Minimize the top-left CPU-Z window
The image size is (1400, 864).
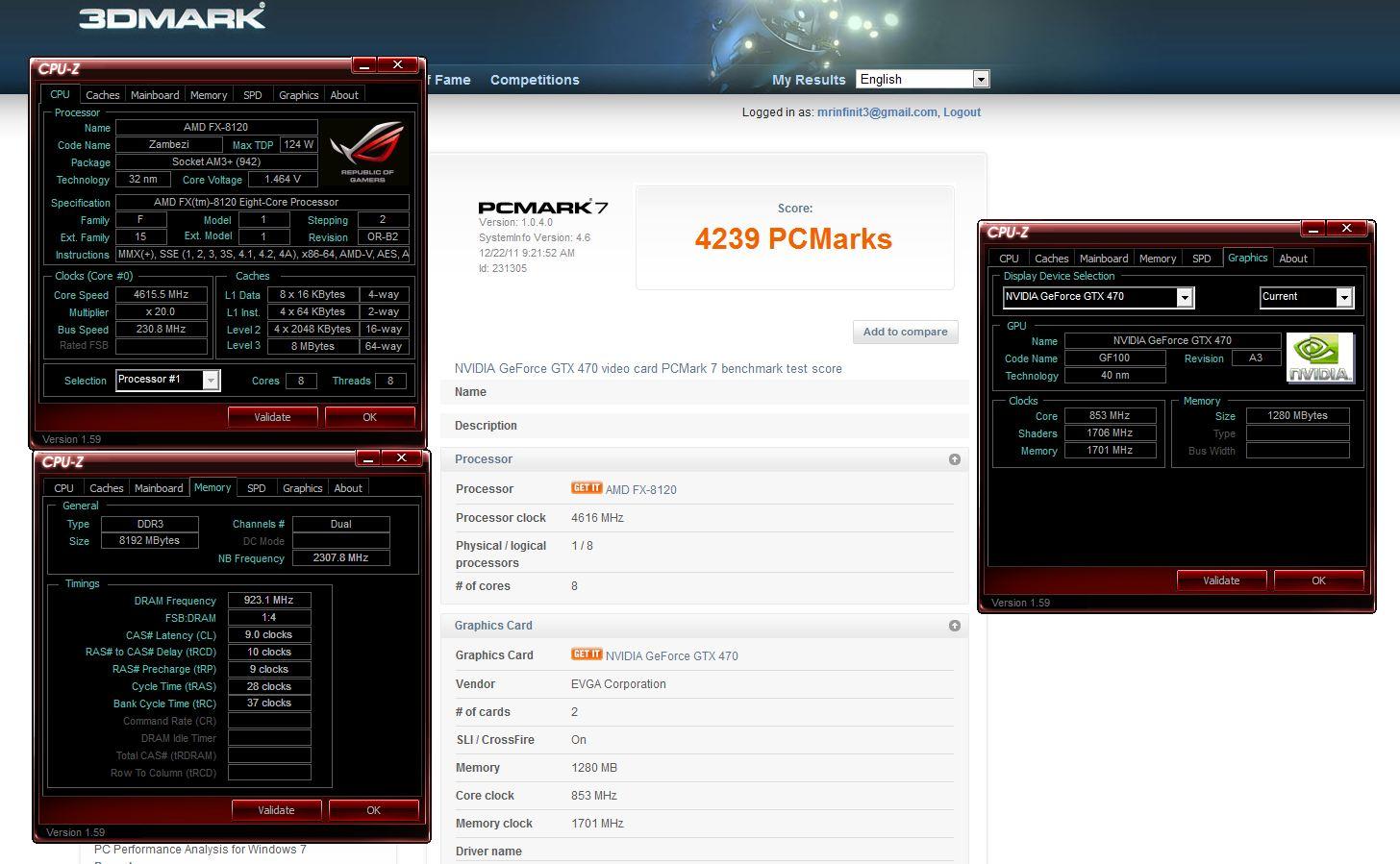click(x=364, y=65)
